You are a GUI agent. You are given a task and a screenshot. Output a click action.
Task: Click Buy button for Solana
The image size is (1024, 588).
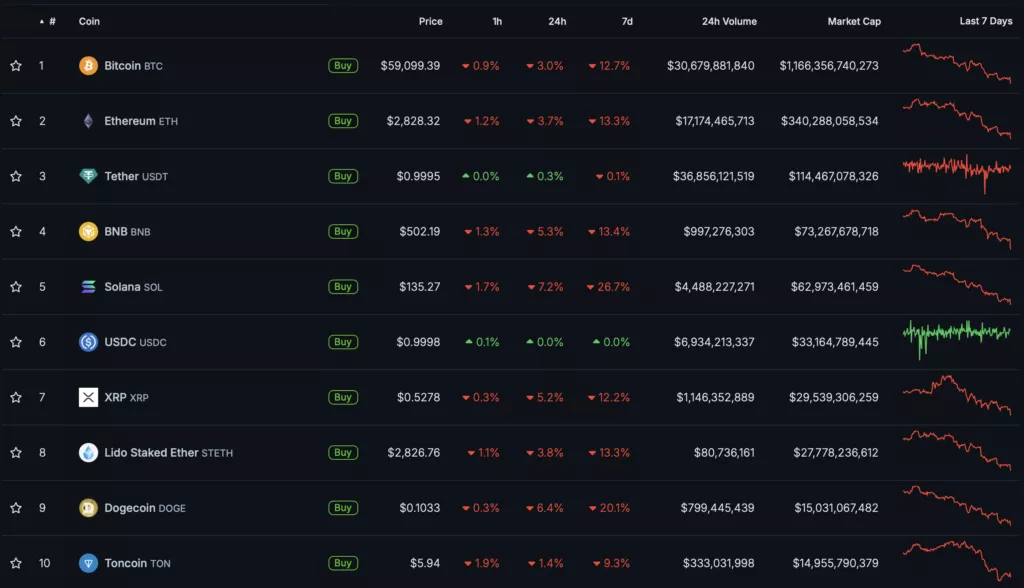[x=343, y=287]
